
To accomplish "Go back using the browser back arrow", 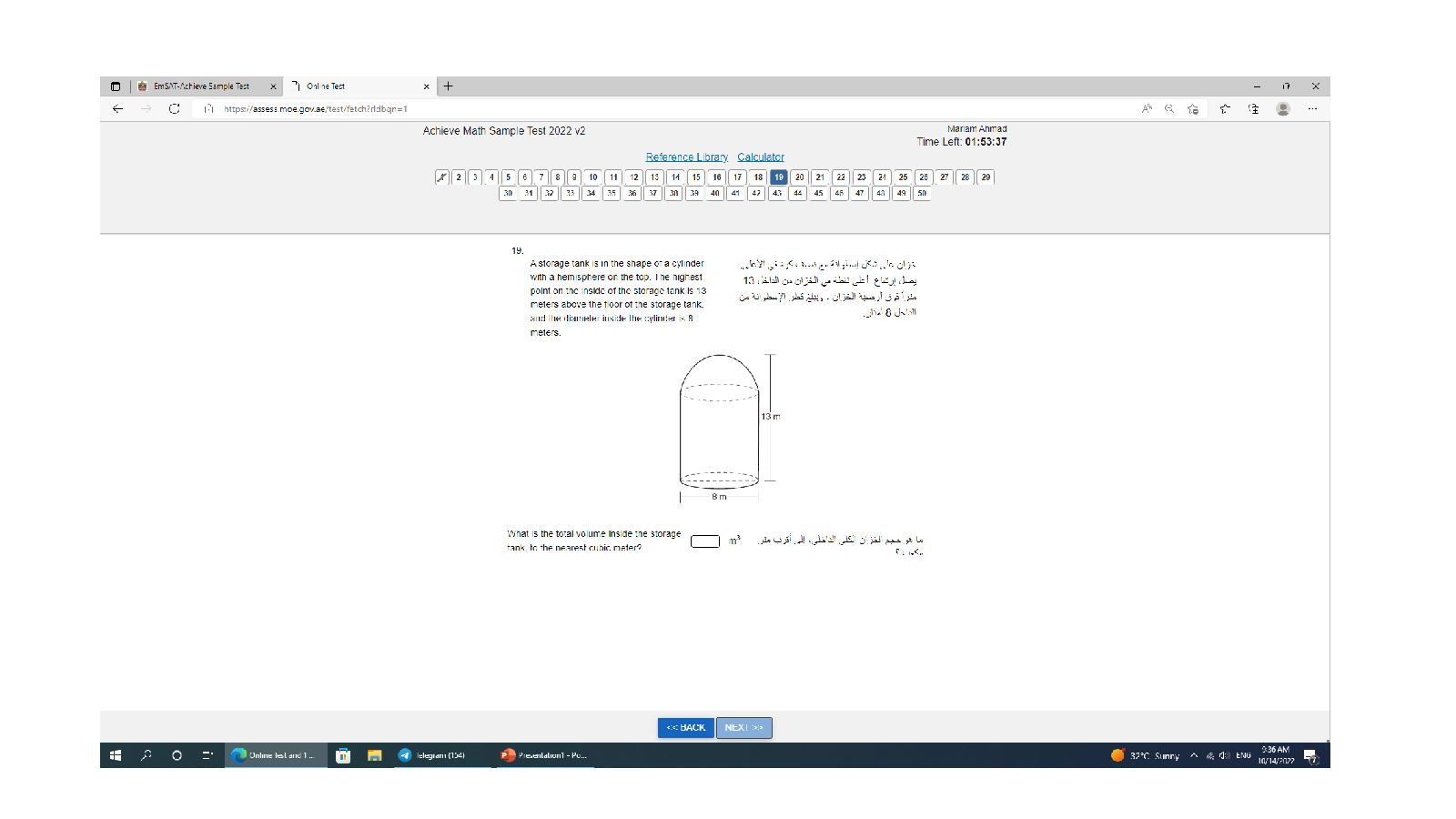I will tap(117, 109).
